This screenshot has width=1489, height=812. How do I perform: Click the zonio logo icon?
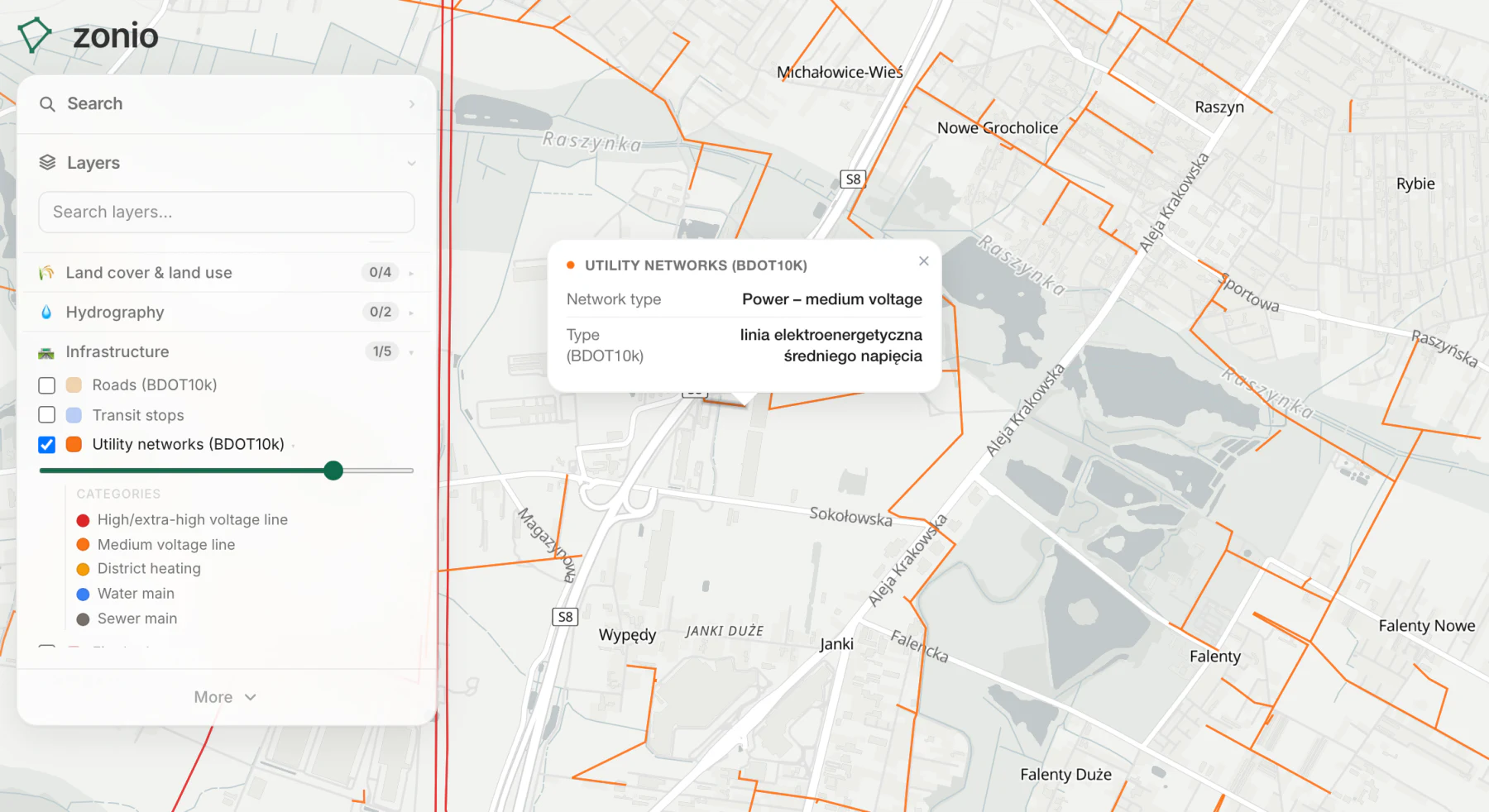pyautogui.click(x=35, y=36)
